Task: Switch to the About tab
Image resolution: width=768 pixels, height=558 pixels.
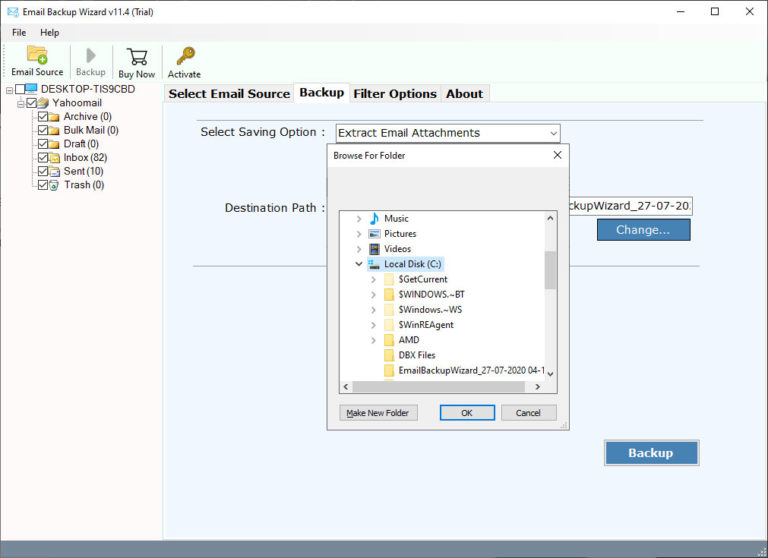Action: coord(464,94)
